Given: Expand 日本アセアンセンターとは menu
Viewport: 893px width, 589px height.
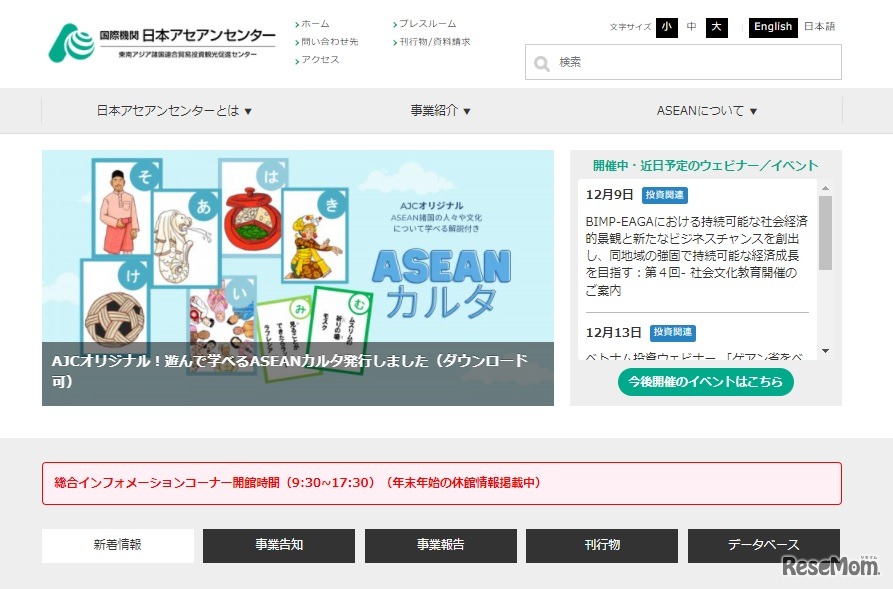Looking at the screenshot, I should [174, 111].
